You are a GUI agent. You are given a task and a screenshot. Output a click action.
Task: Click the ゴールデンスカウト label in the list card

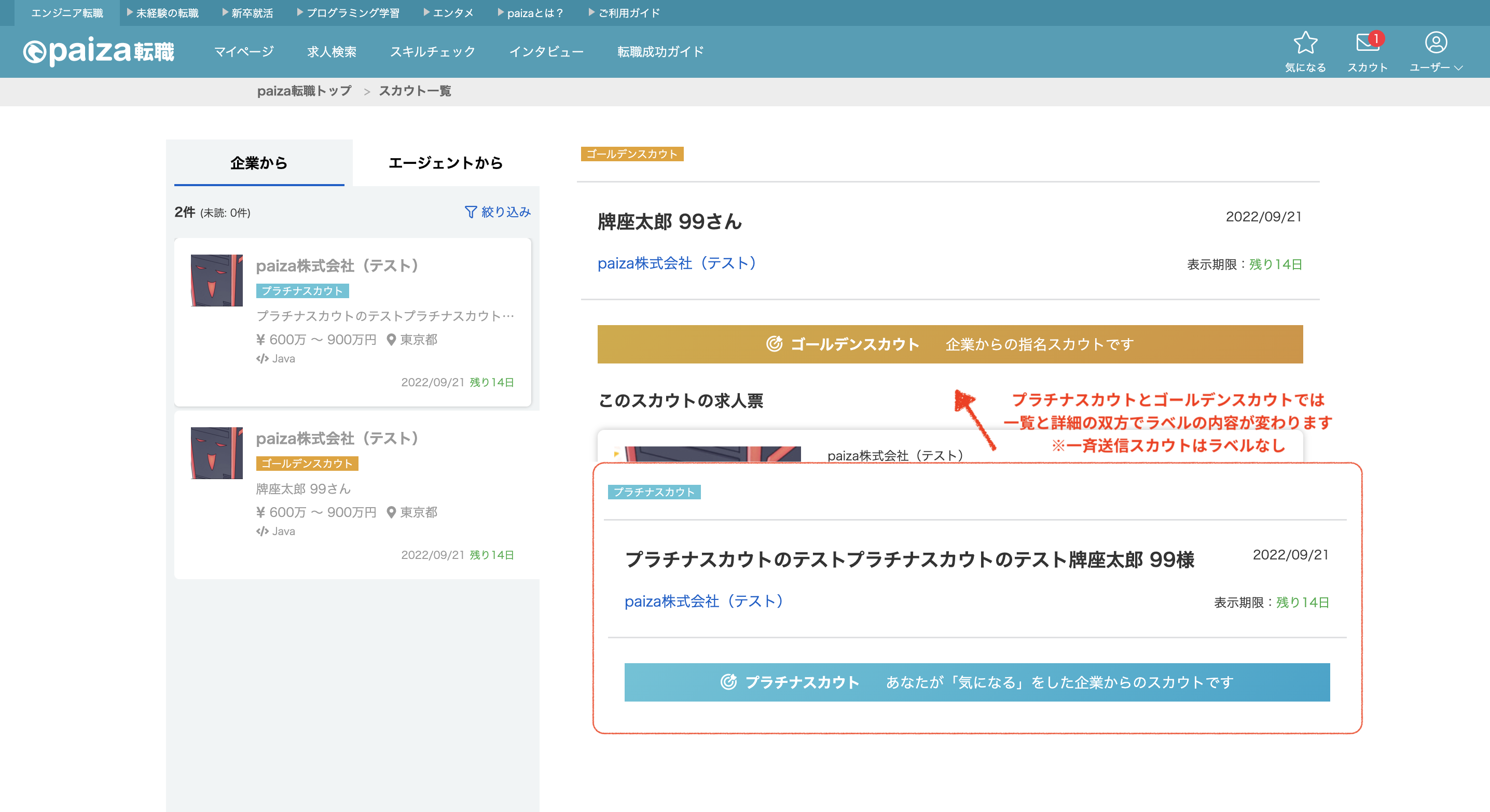(x=307, y=464)
